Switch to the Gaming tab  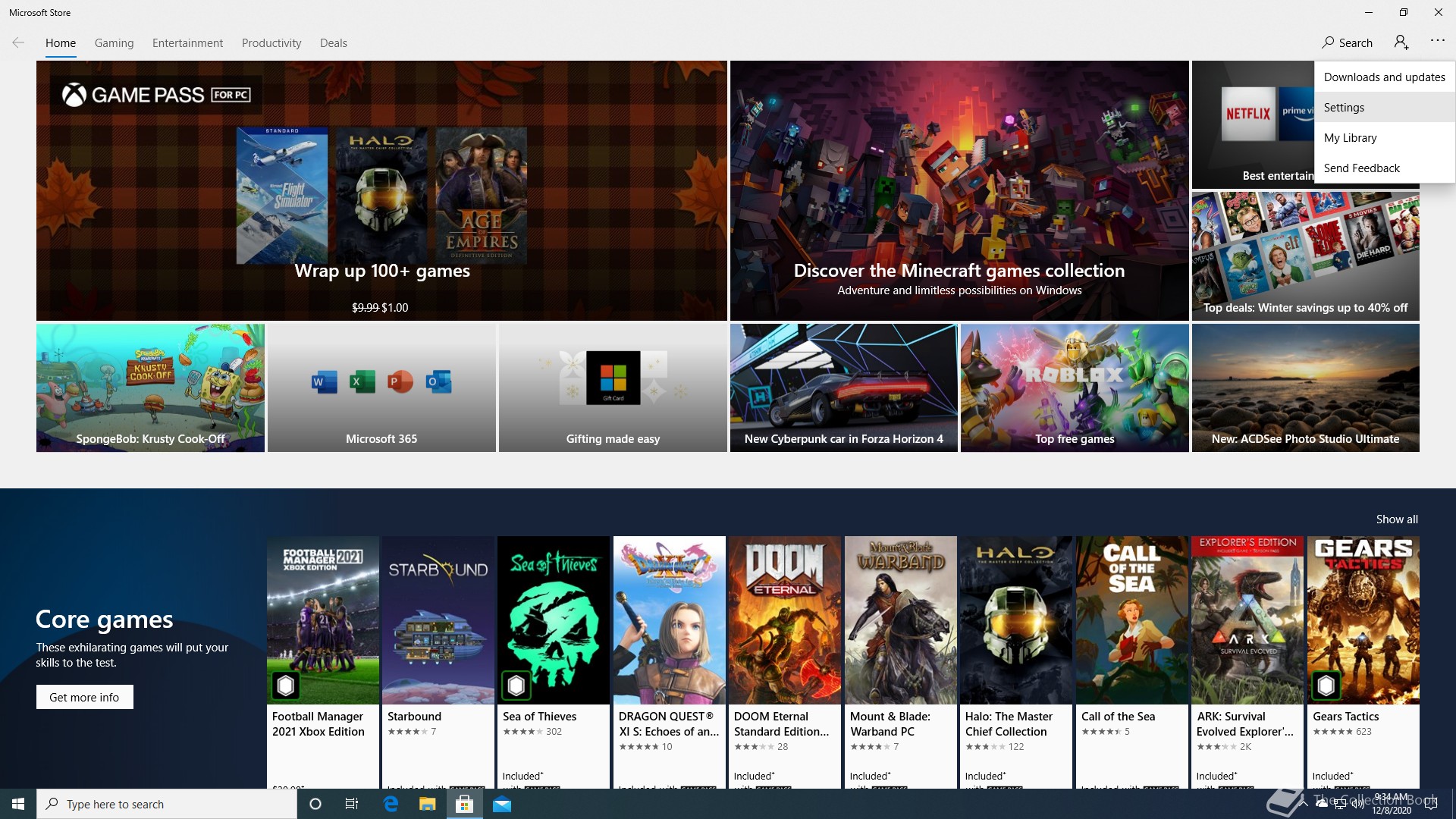[114, 43]
